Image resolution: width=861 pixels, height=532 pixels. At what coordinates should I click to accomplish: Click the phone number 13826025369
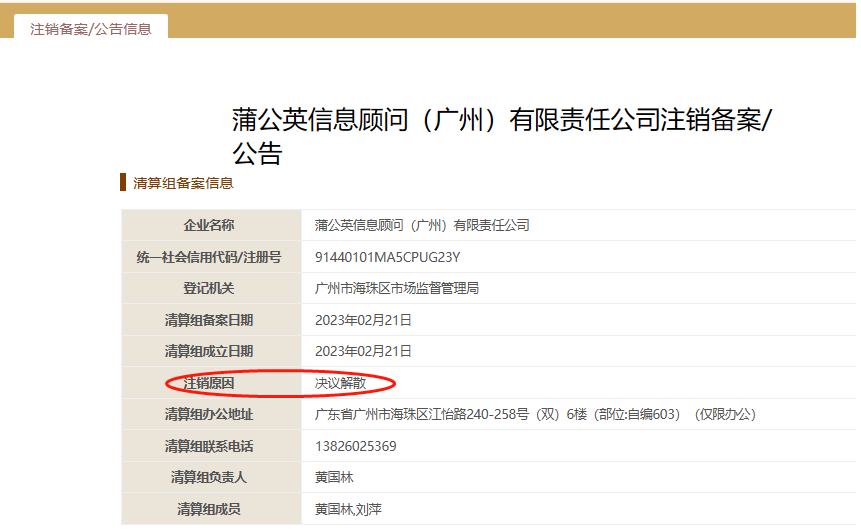[x=355, y=446]
